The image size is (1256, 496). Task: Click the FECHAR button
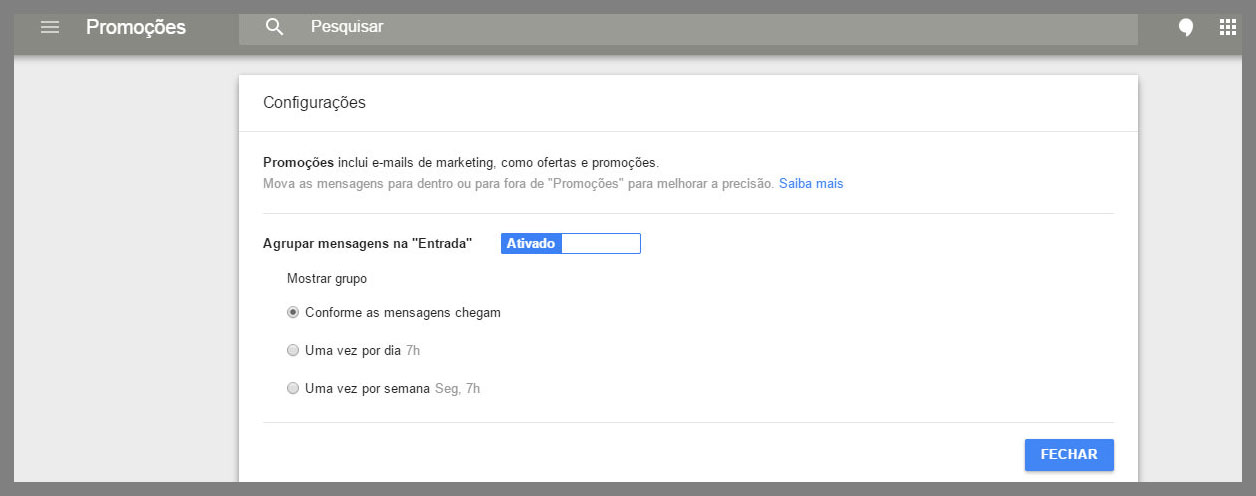tap(1069, 454)
